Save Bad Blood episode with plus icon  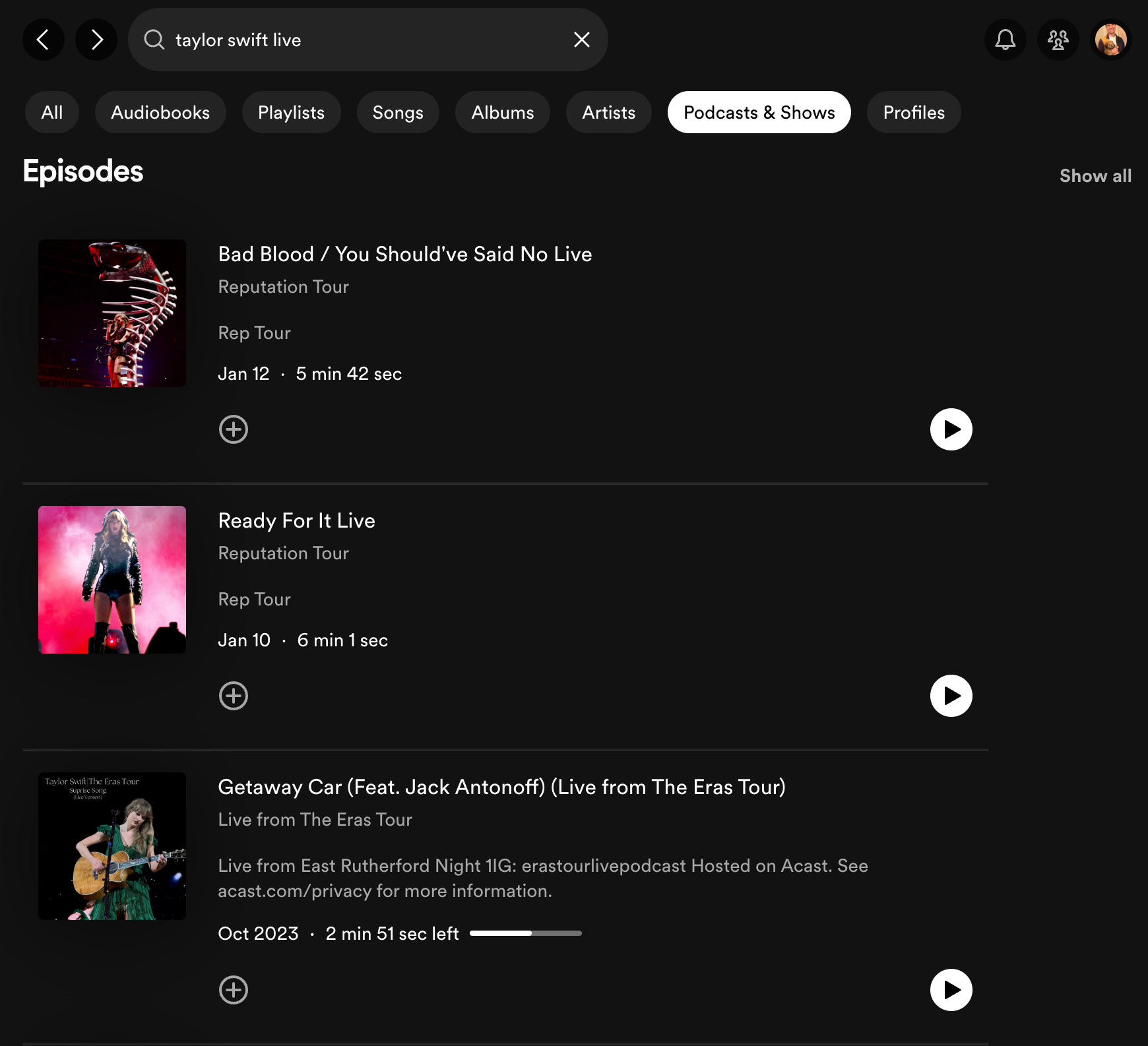pos(234,429)
